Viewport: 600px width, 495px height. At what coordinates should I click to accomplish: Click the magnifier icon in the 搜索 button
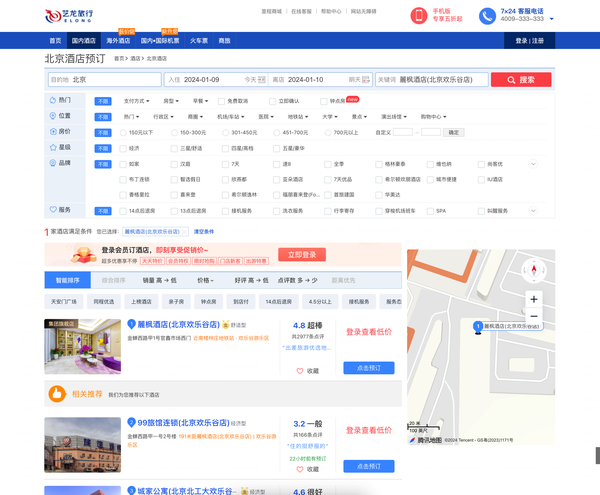pos(511,80)
